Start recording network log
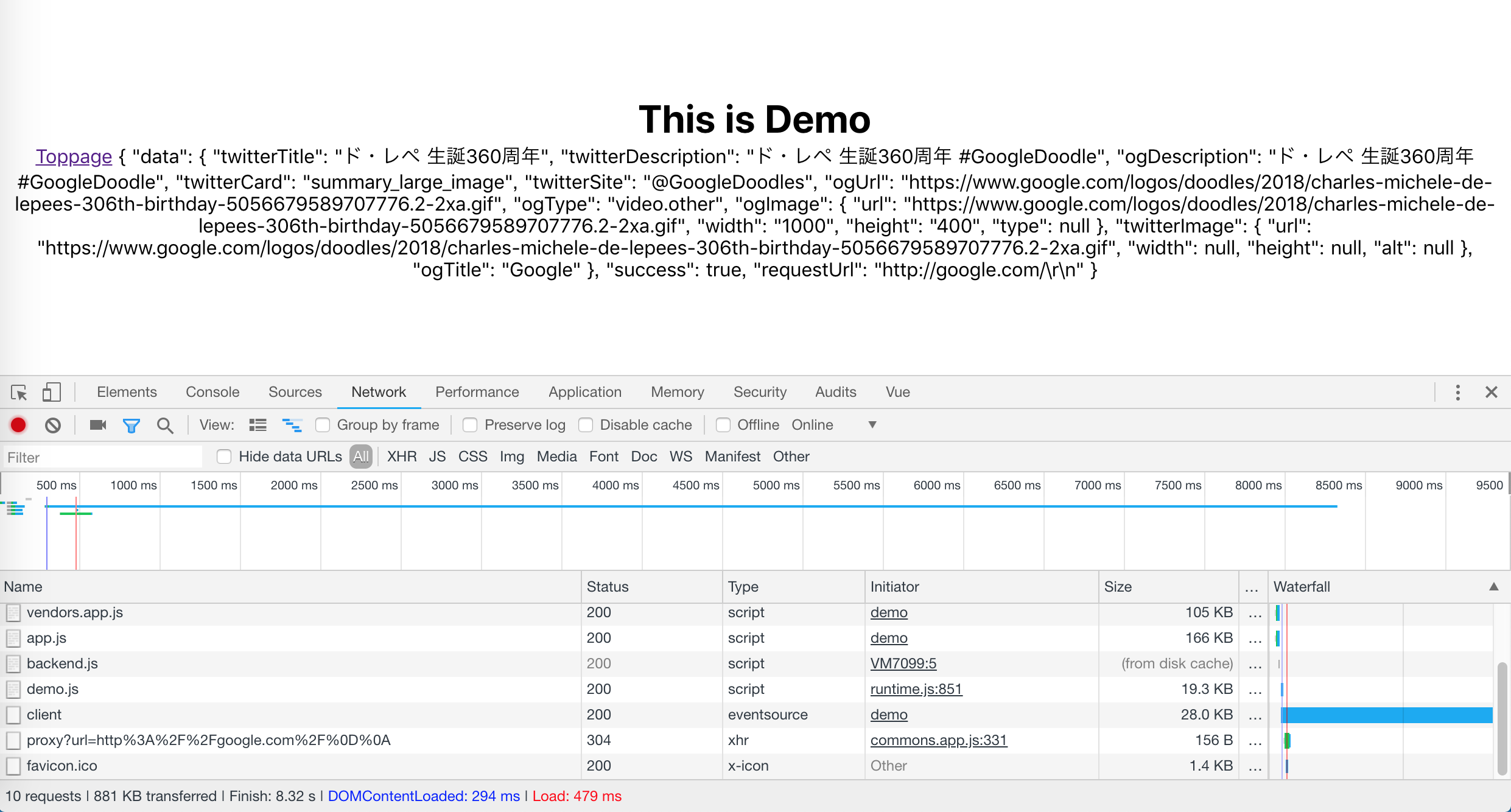 pyautogui.click(x=18, y=425)
